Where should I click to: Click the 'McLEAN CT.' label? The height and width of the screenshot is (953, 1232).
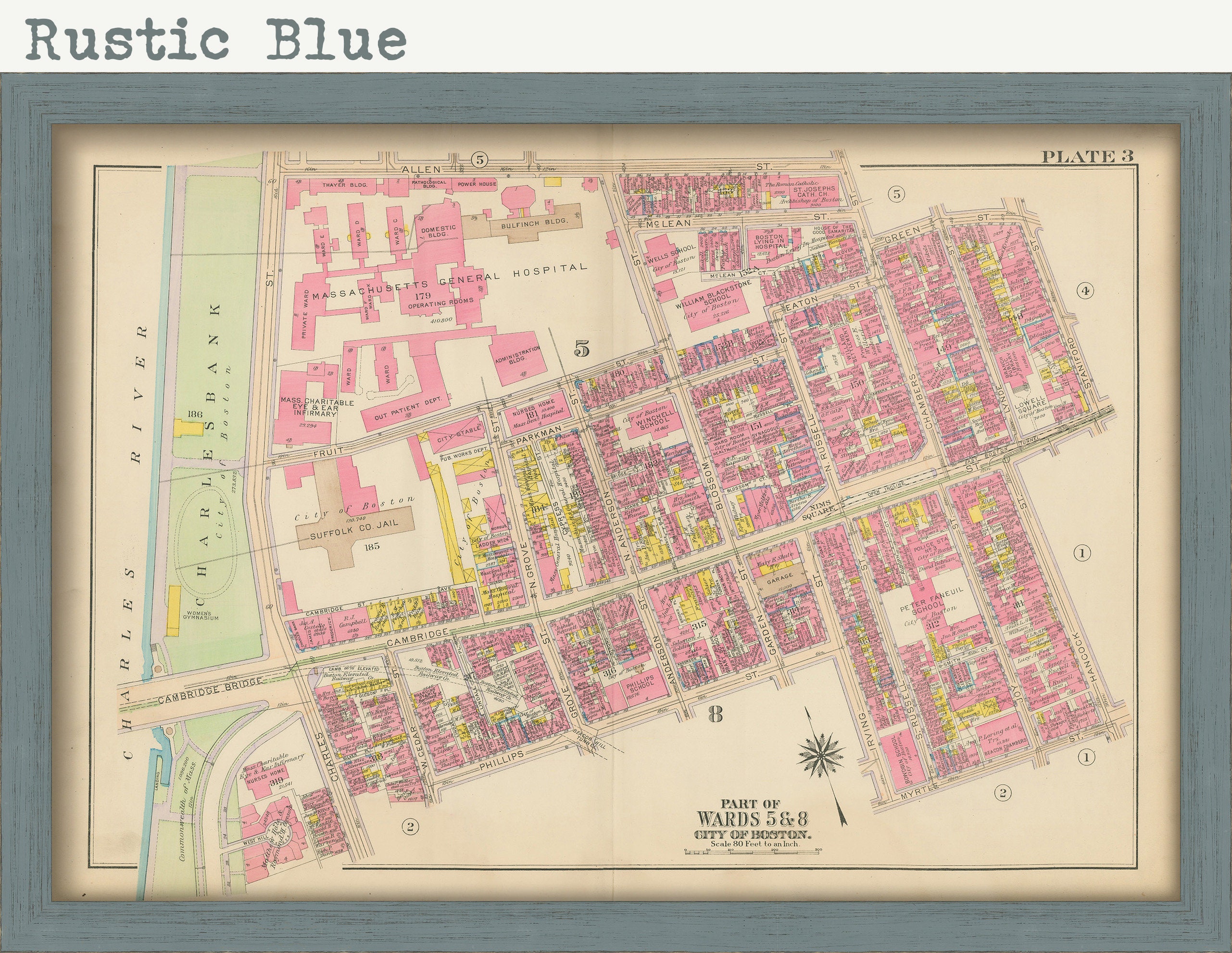(739, 275)
